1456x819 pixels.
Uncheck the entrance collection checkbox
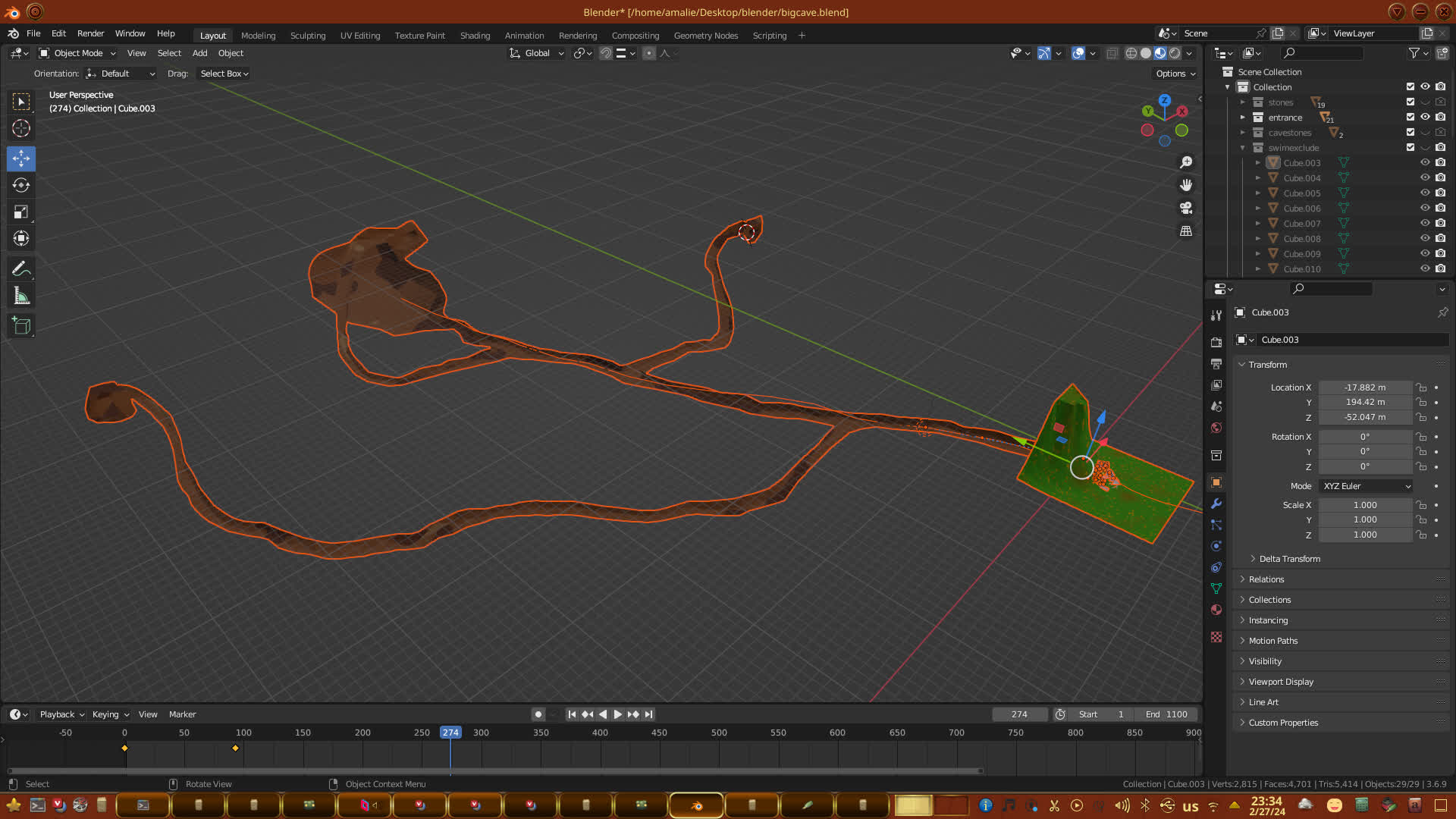point(1410,117)
